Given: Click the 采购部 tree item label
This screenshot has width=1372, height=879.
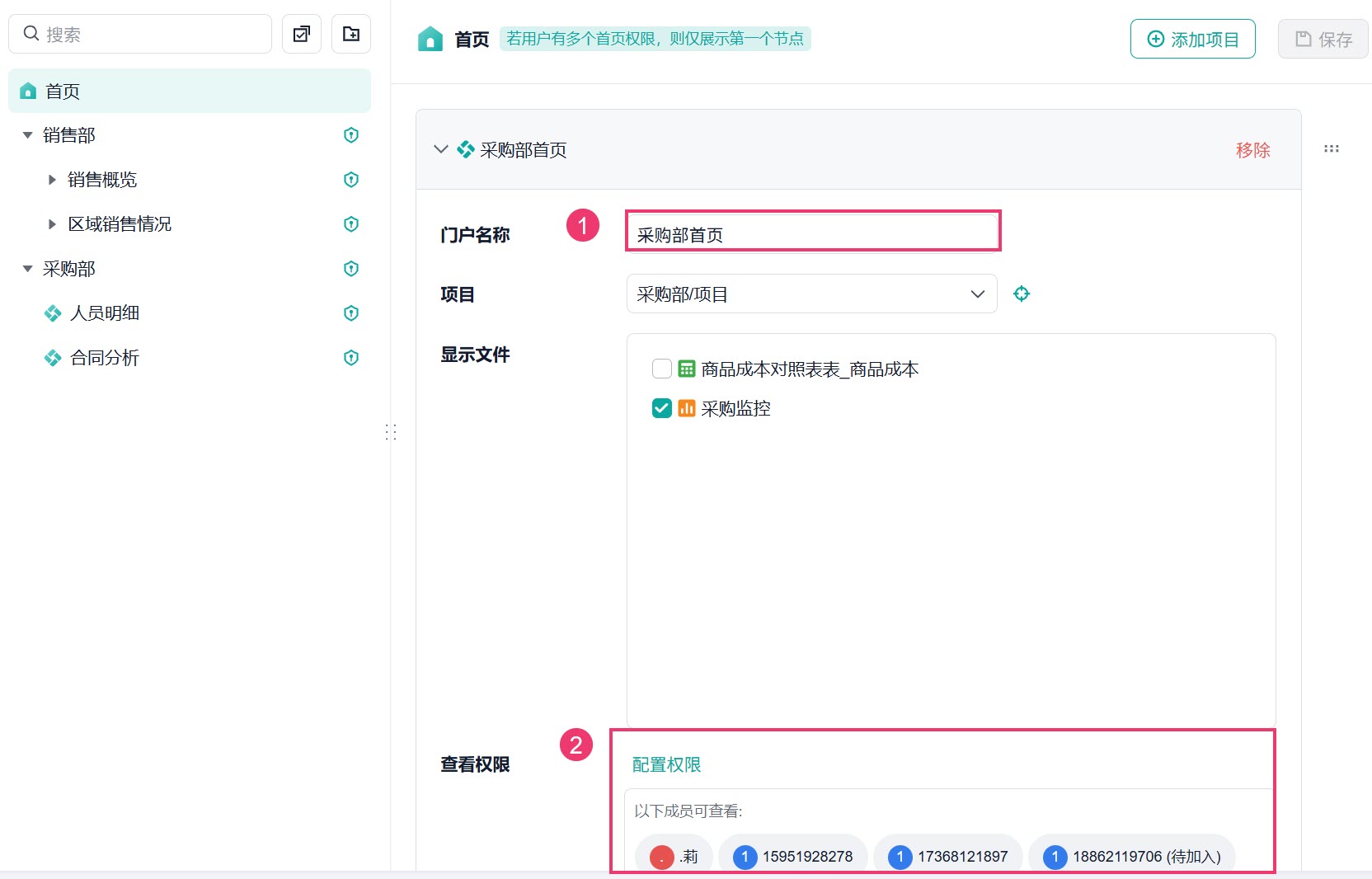Looking at the screenshot, I should pyautogui.click(x=69, y=269).
